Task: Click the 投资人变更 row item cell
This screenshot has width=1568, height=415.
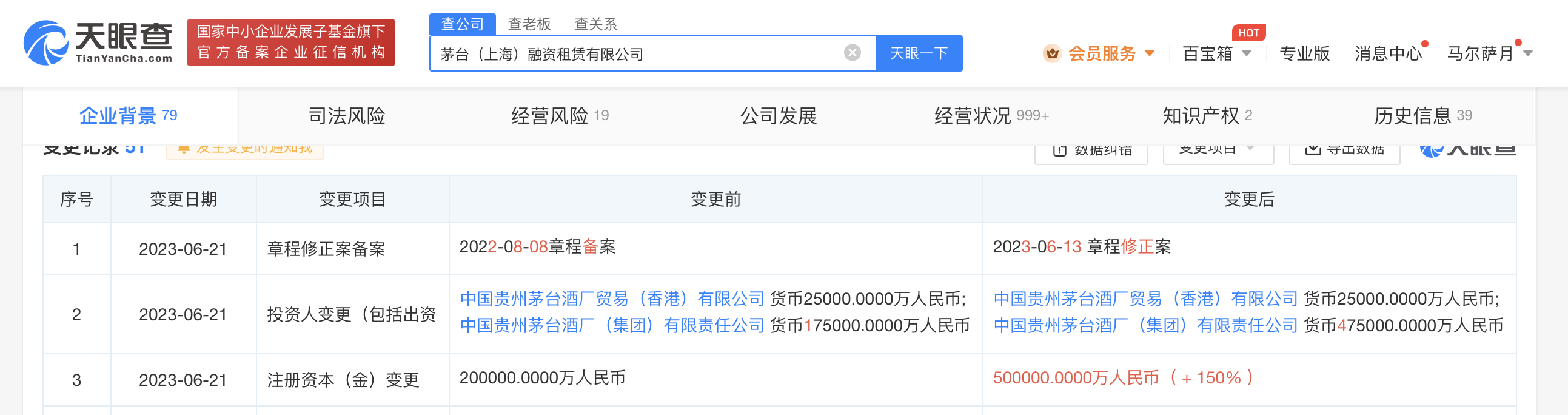Action: coord(352,314)
